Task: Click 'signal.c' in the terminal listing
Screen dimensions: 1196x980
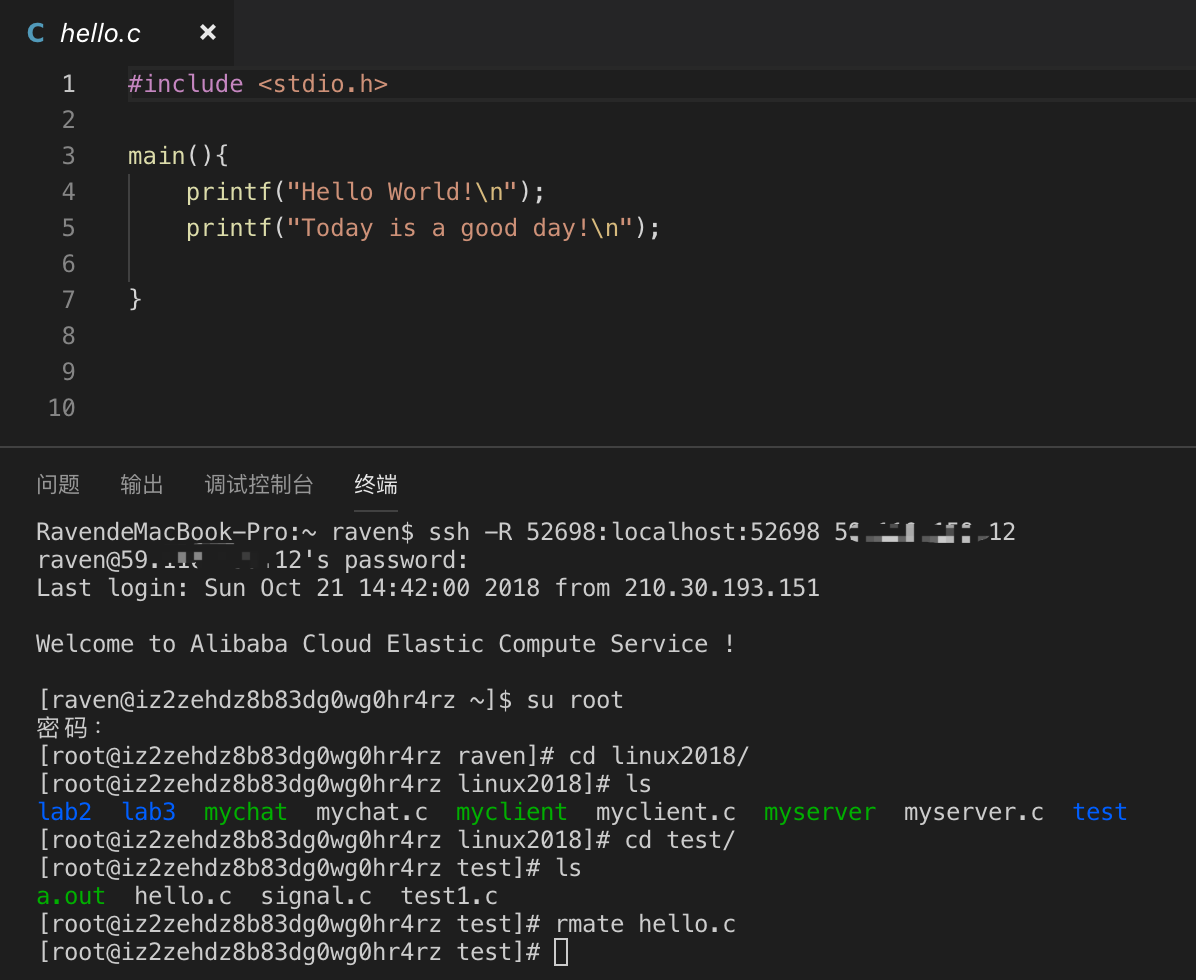Action: 317,896
